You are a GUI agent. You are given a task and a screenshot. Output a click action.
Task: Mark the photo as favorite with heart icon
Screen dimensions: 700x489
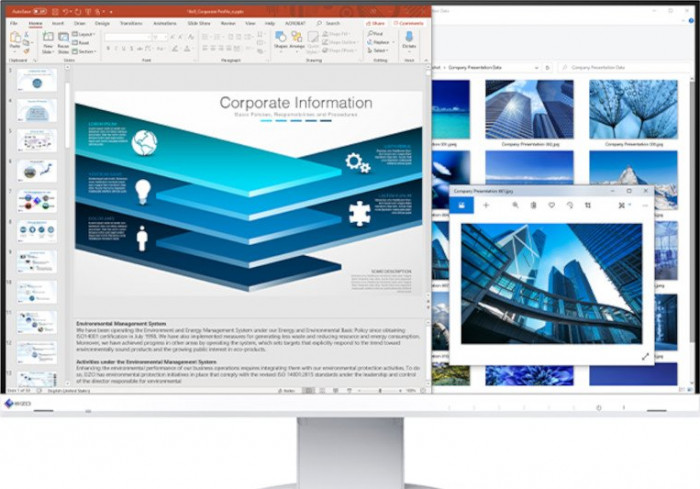coord(551,205)
